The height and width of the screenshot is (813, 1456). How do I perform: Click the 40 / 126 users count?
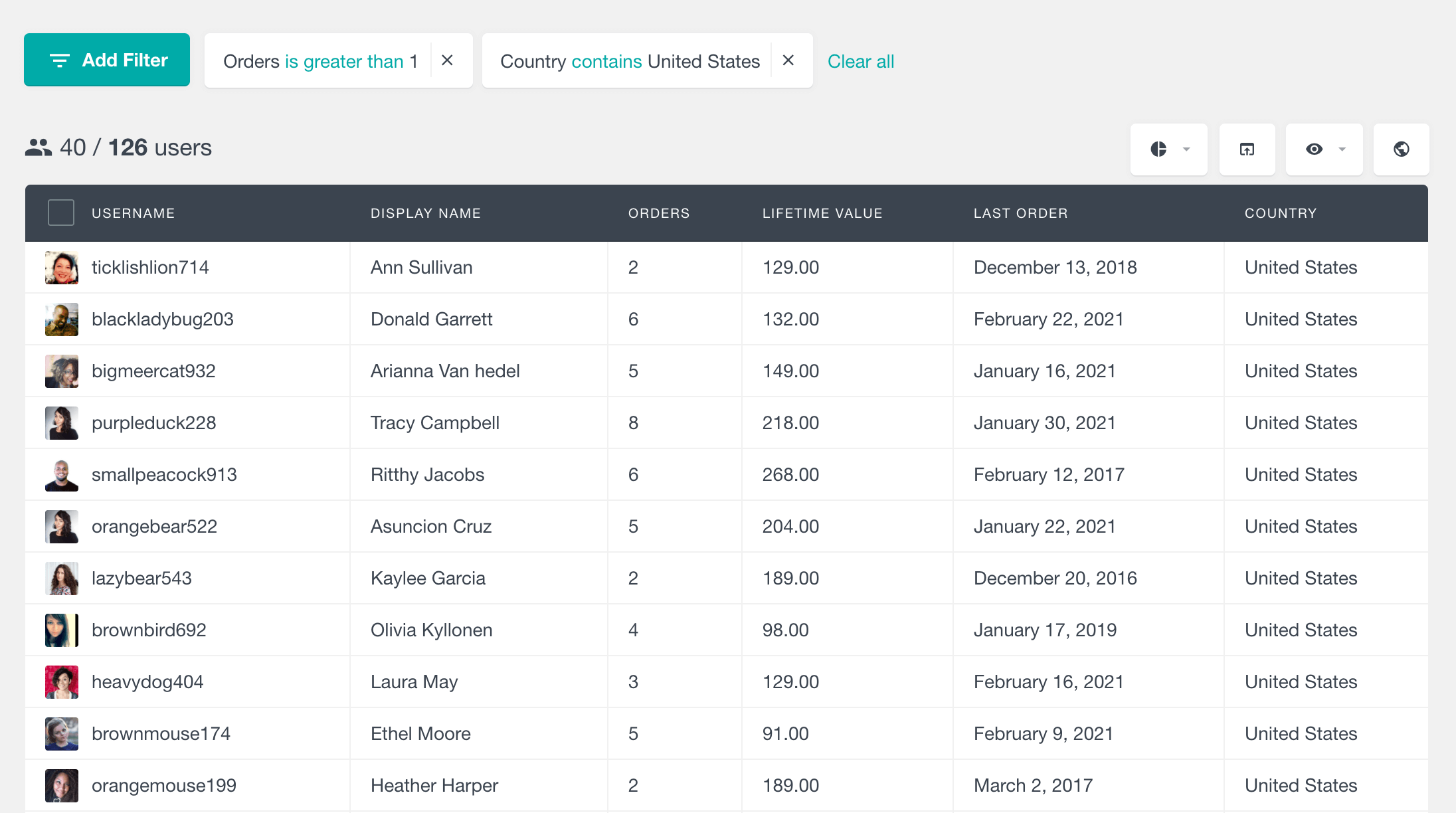pos(118,147)
